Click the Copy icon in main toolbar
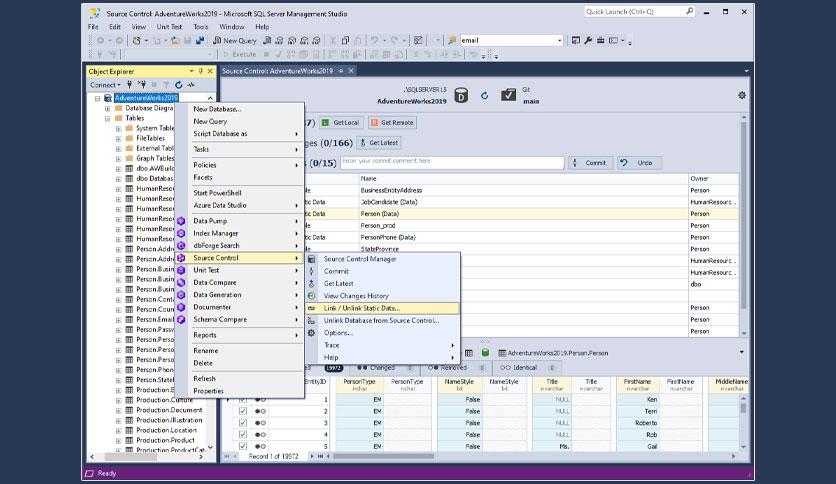The width and height of the screenshot is (836, 484). (345, 41)
